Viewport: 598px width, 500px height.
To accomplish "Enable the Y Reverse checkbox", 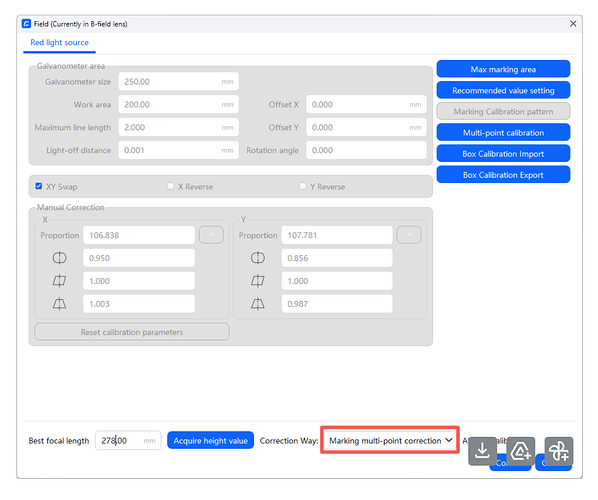I will [302, 186].
